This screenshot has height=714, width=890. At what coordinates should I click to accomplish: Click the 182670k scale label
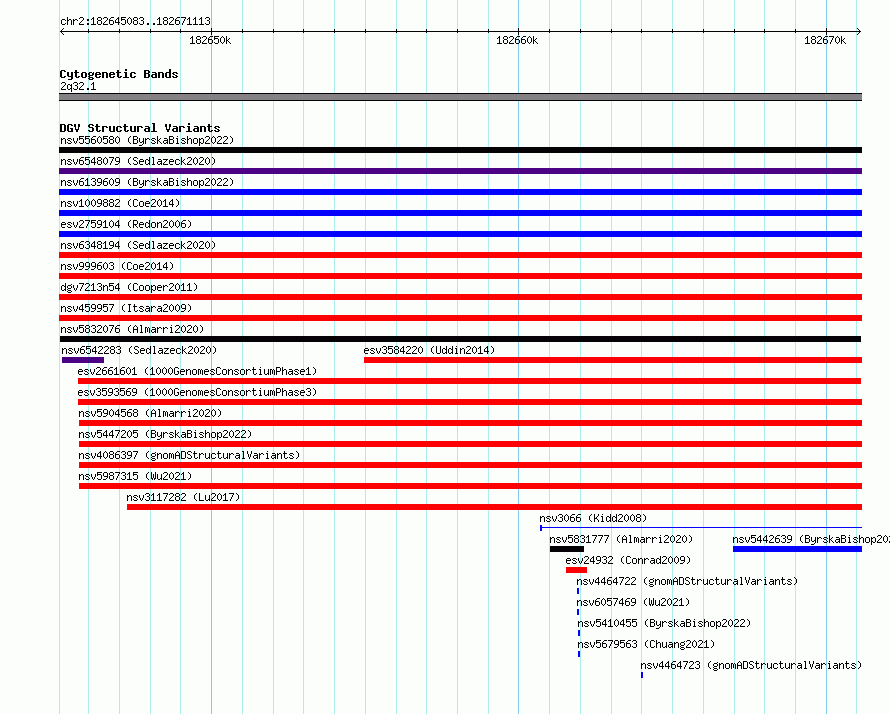coord(825,40)
